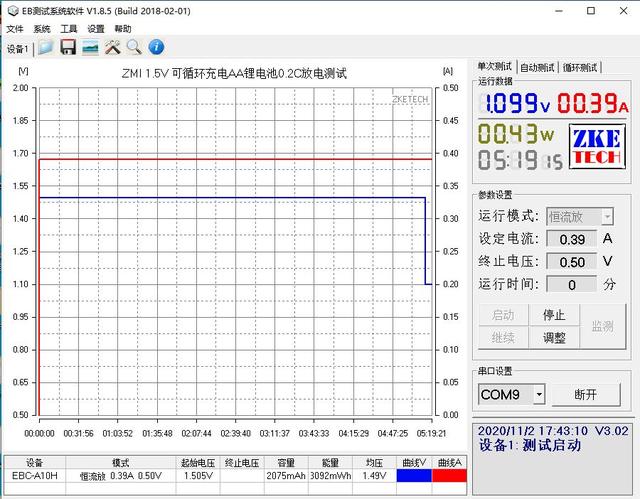This screenshot has width=640, height=499.
Task: Select the 设备1 toolbar label
Action: 18,49
